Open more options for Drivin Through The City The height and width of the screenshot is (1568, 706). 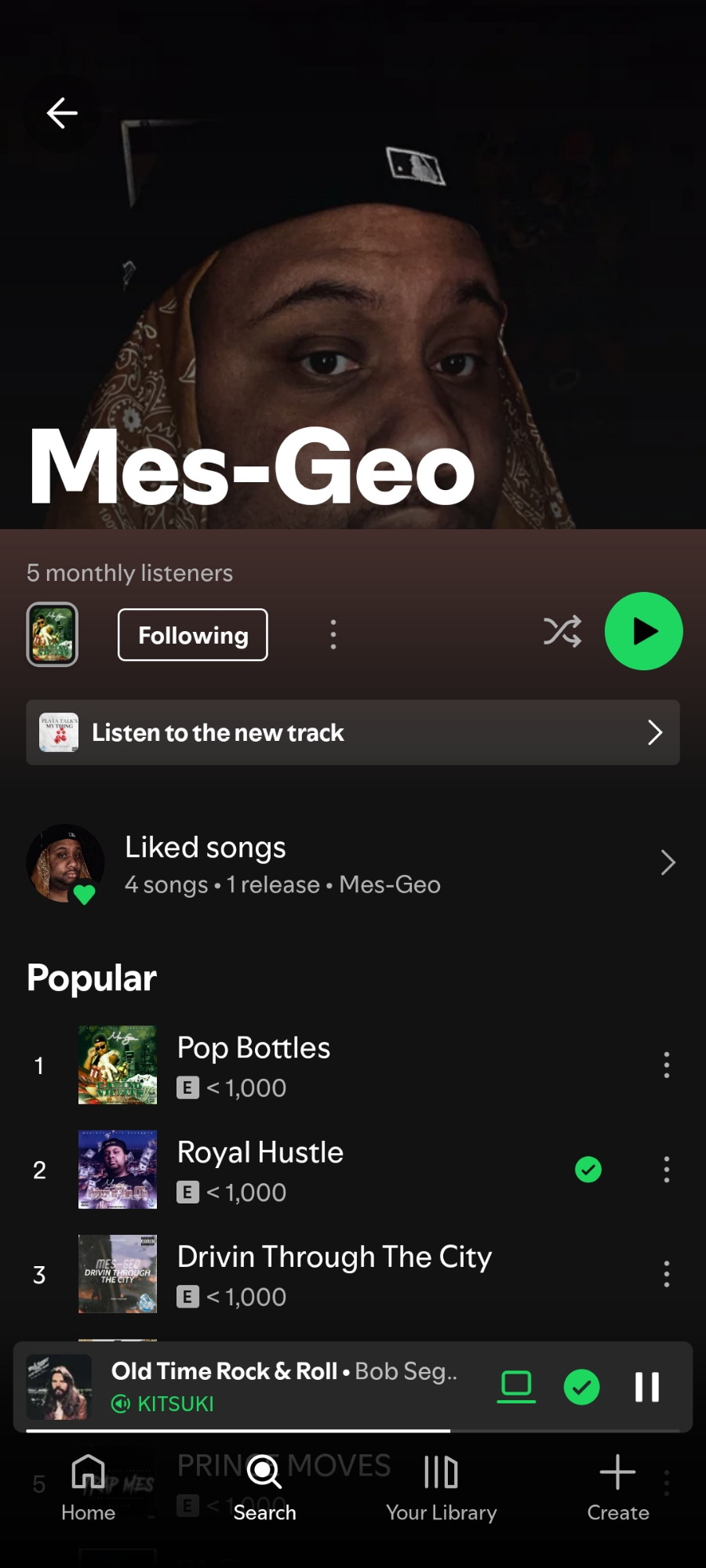click(667, 1274)
